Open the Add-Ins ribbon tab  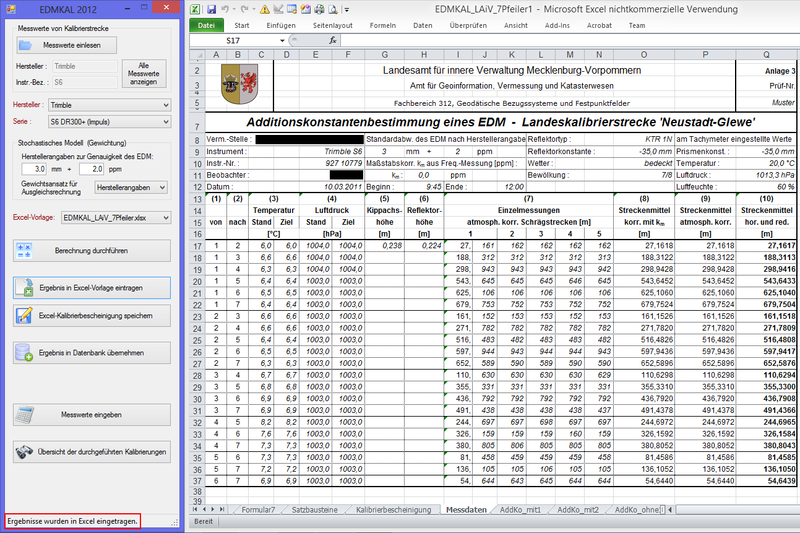(x=557, y=25)
